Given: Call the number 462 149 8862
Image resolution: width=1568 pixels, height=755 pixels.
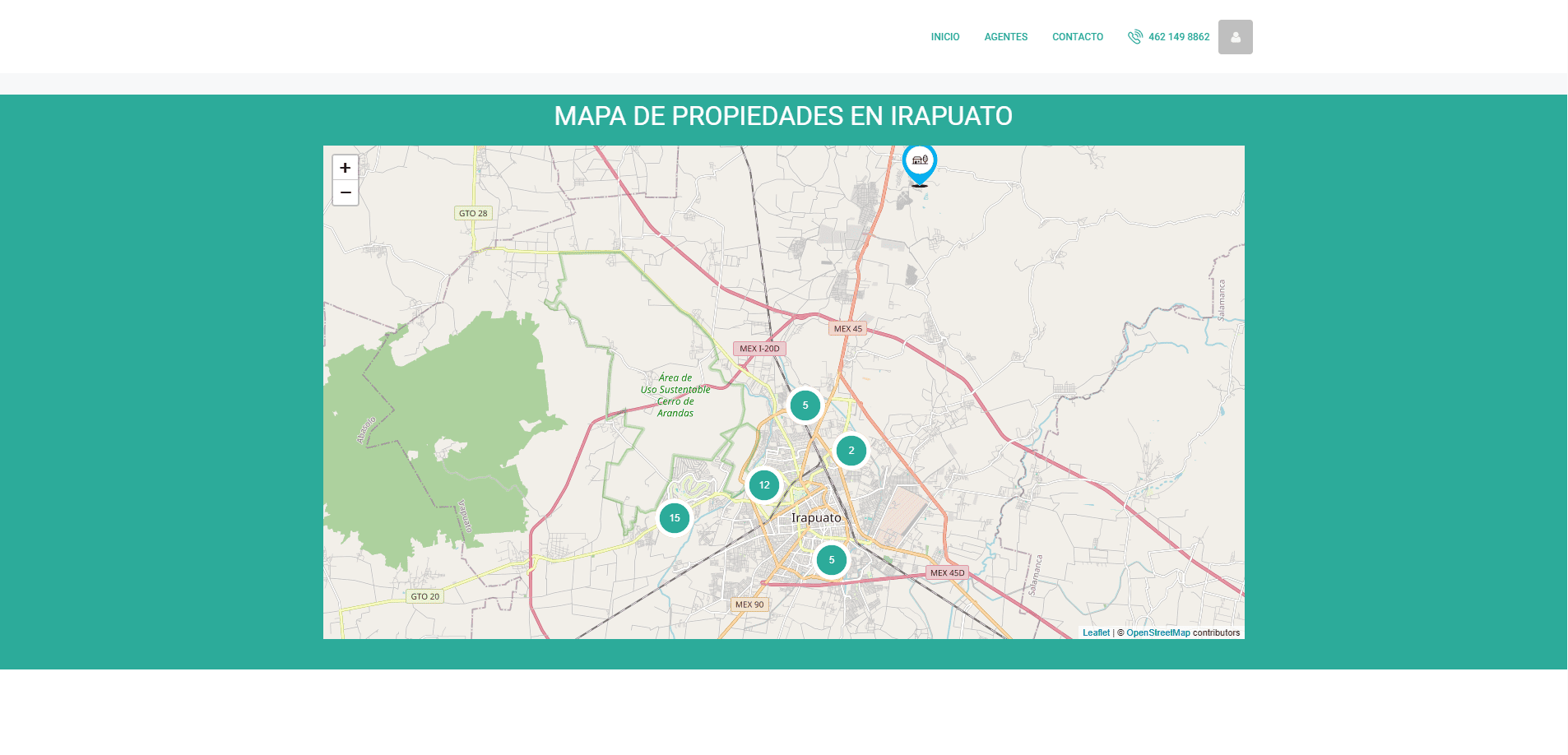Looking at the screenshot, I should coord(1178,37).
